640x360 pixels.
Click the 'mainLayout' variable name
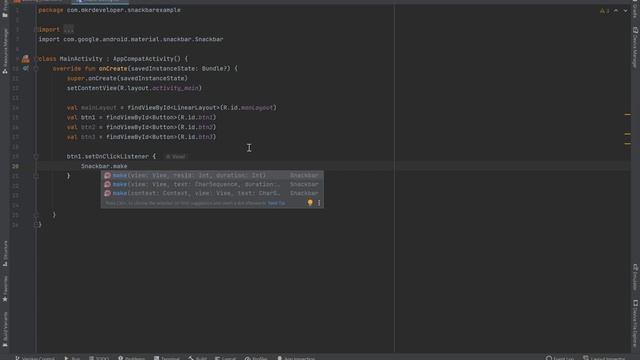99,108
